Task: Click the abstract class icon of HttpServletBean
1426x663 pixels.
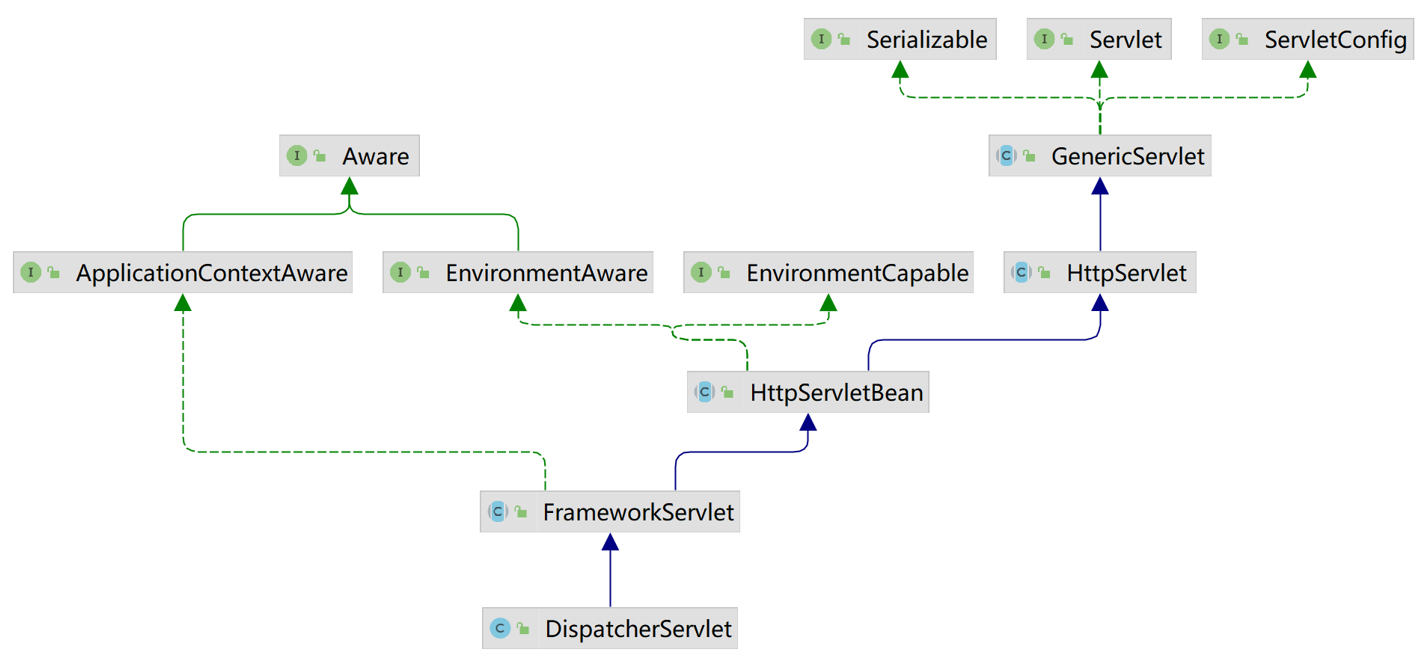Action: coord(704,392)
